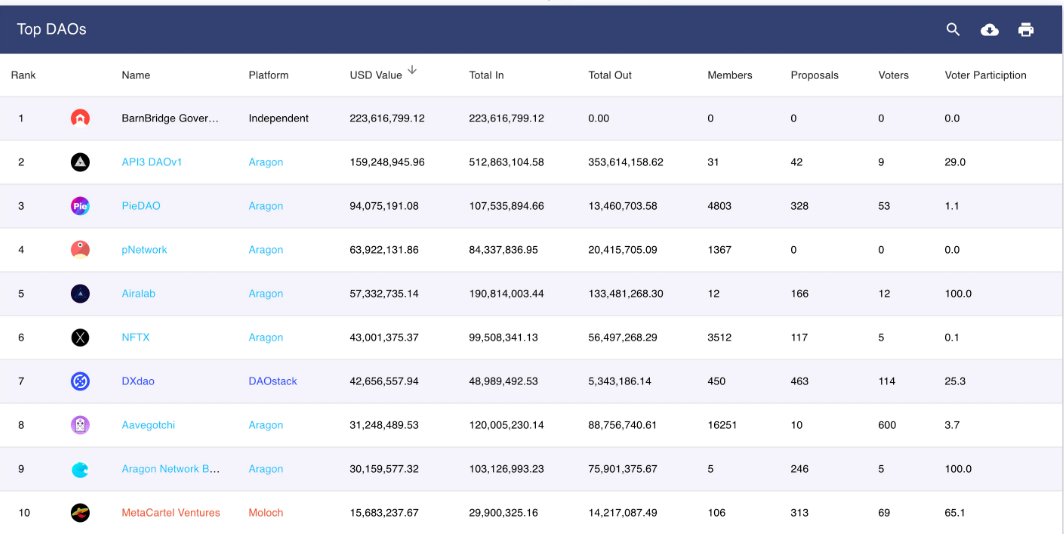
Task: Sort by the Total Out column header
Action: coord(609,75)
